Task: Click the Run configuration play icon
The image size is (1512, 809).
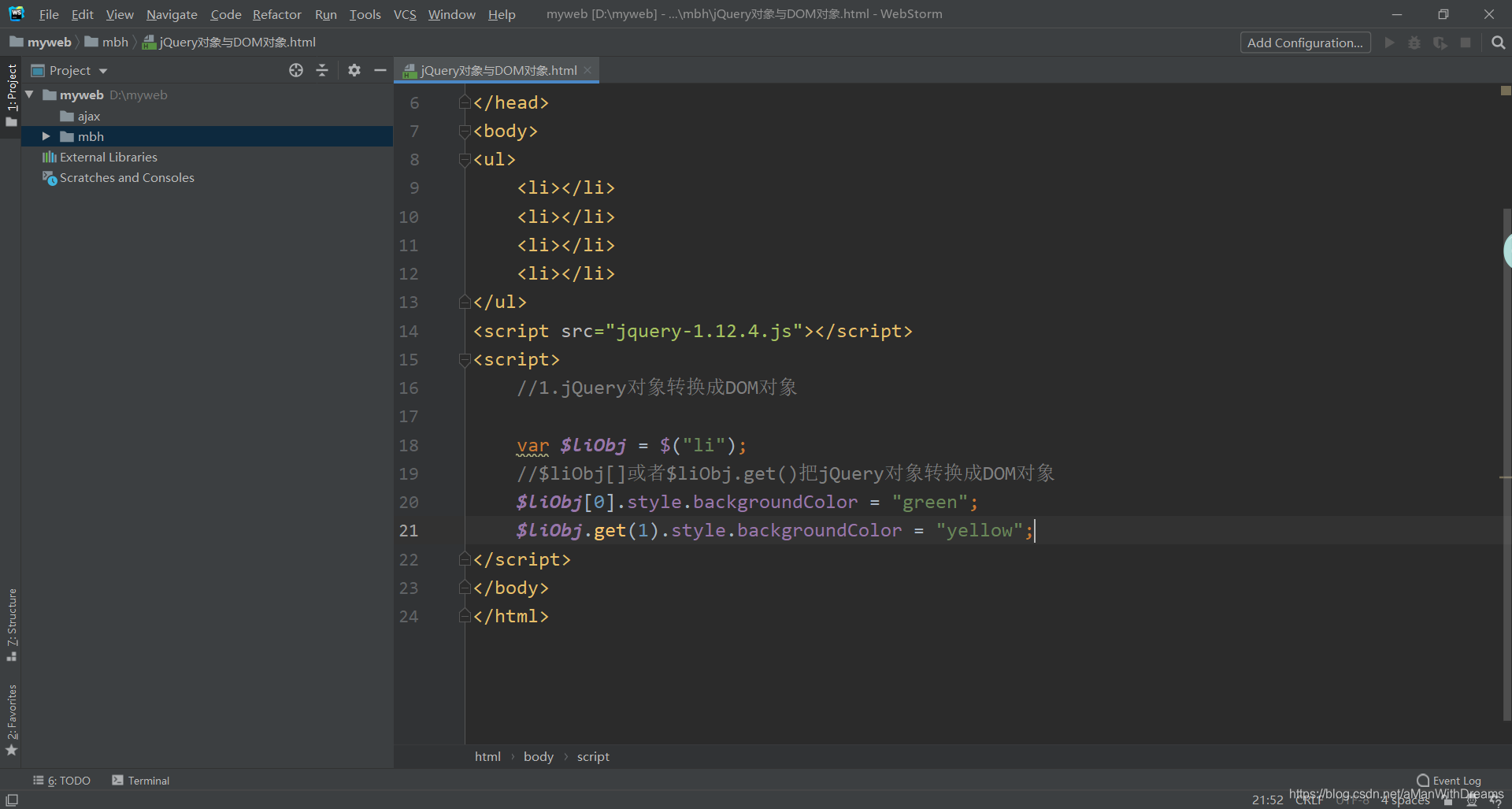Action: [1389, 43]
